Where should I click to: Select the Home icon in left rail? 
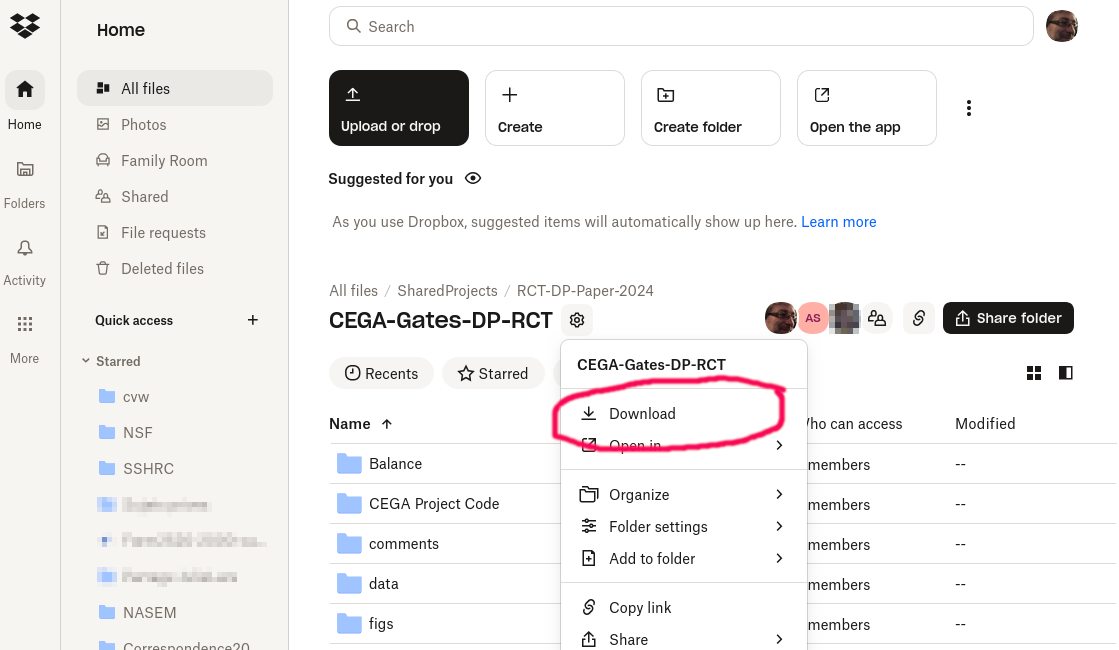(24, 90)
